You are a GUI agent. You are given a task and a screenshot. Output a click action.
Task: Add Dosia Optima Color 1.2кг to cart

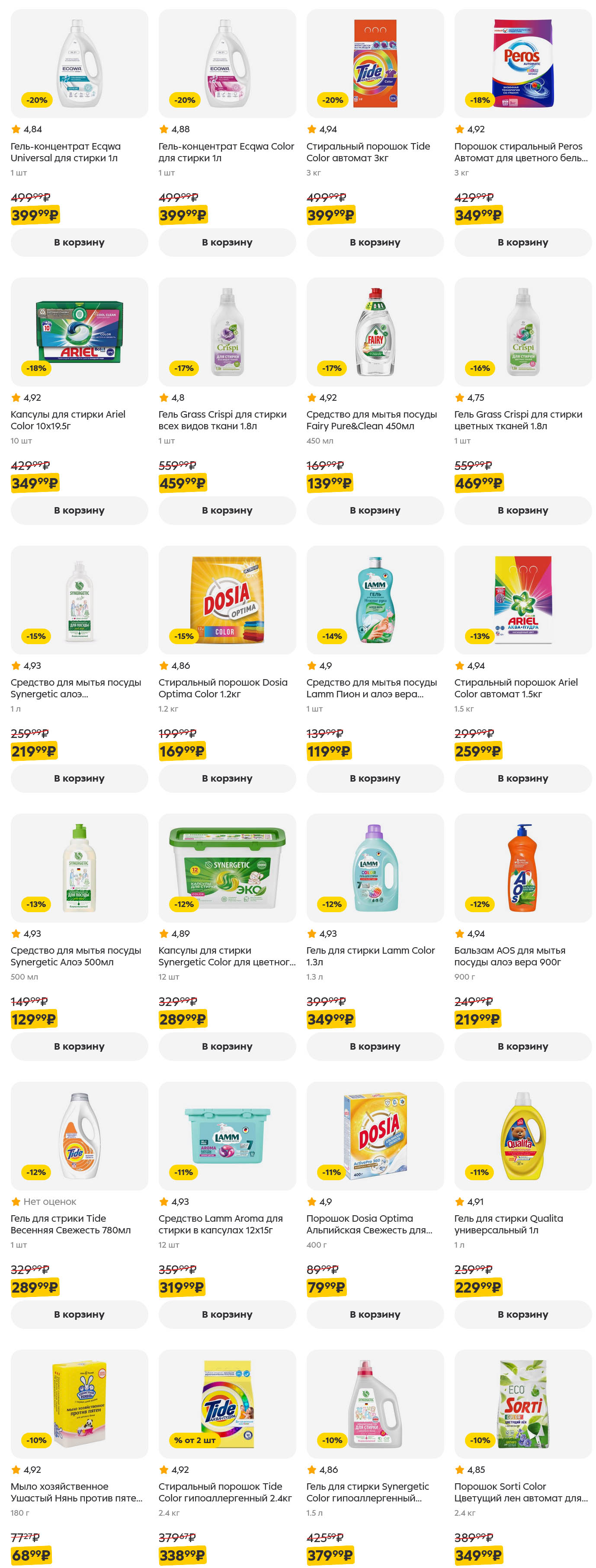[227, 779]
